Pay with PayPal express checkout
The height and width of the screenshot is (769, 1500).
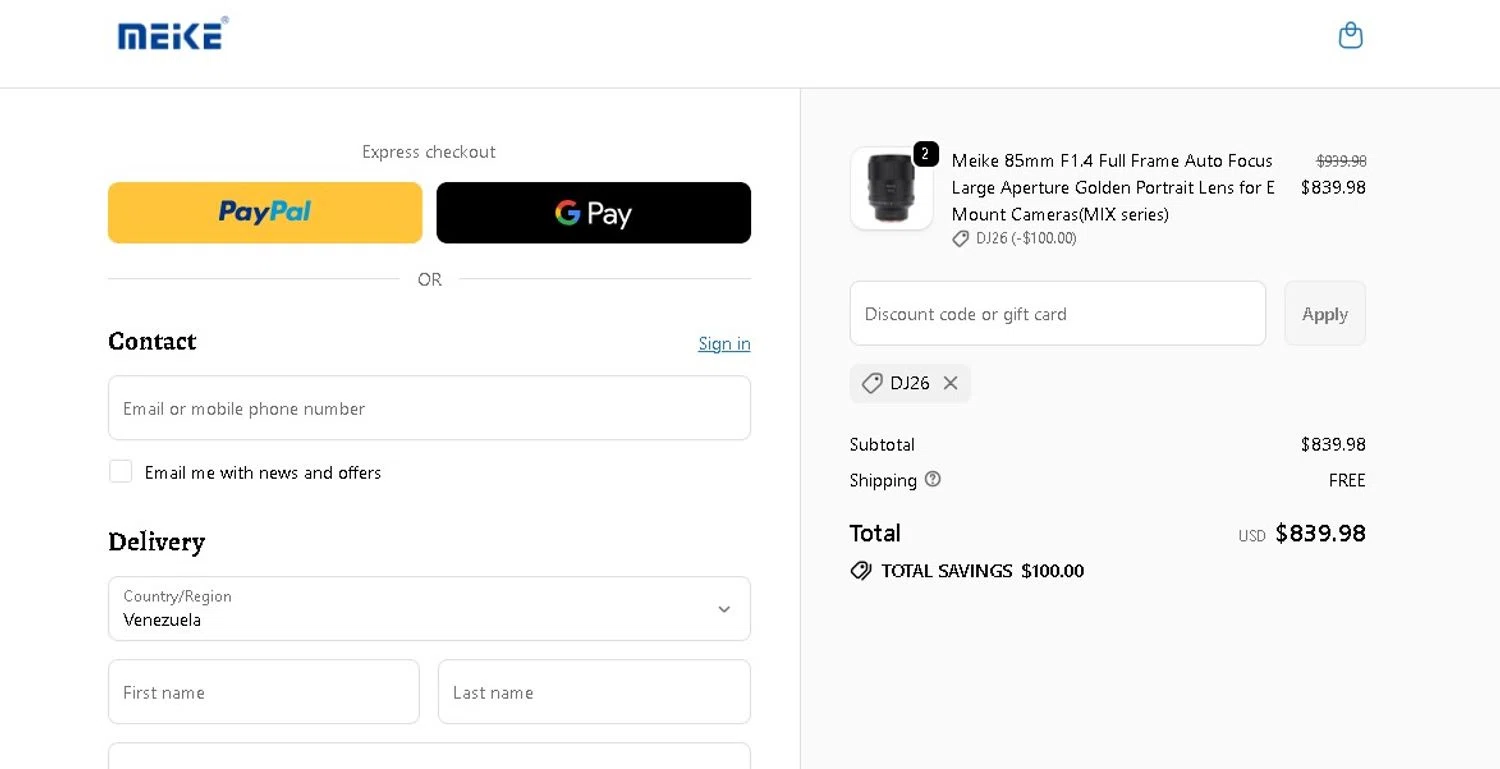pyautogui.click(x=265, y=212)
